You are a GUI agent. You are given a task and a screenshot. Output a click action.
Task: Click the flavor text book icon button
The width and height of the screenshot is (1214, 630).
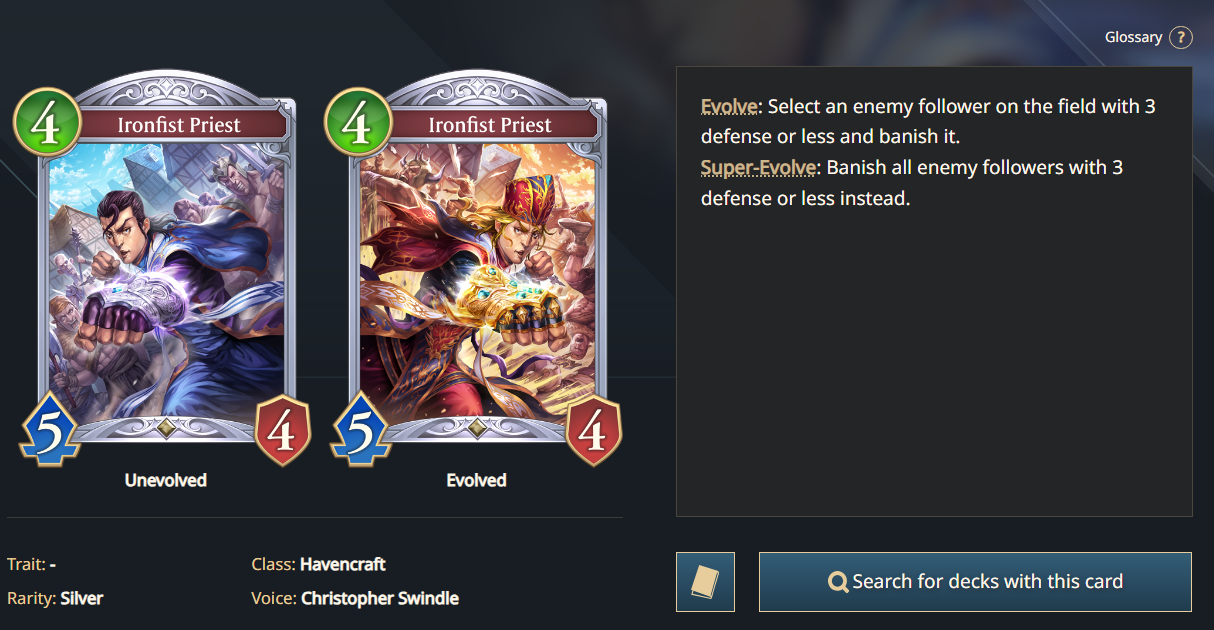tap(705, 581)
